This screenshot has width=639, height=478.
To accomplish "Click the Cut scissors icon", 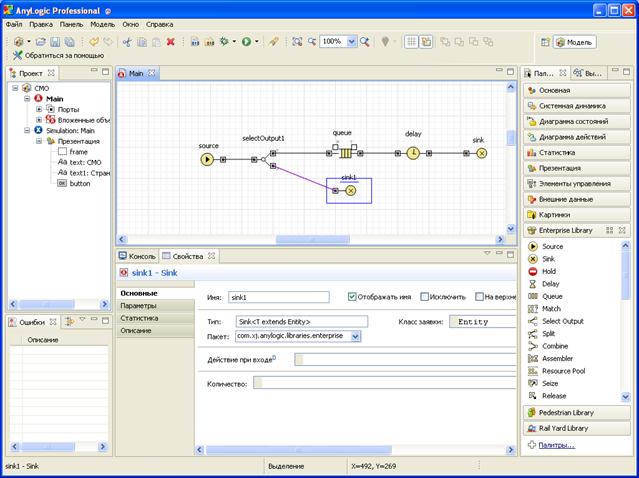I will coord(127,42).
